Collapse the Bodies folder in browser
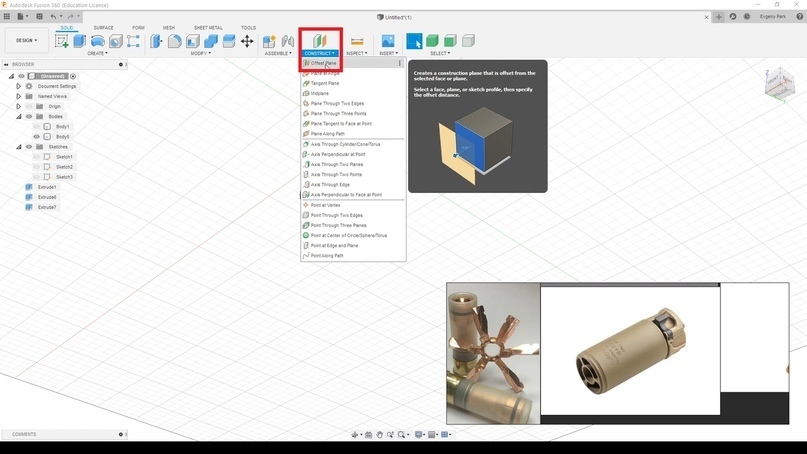The image size is (807, 454). tap(18, 117)
